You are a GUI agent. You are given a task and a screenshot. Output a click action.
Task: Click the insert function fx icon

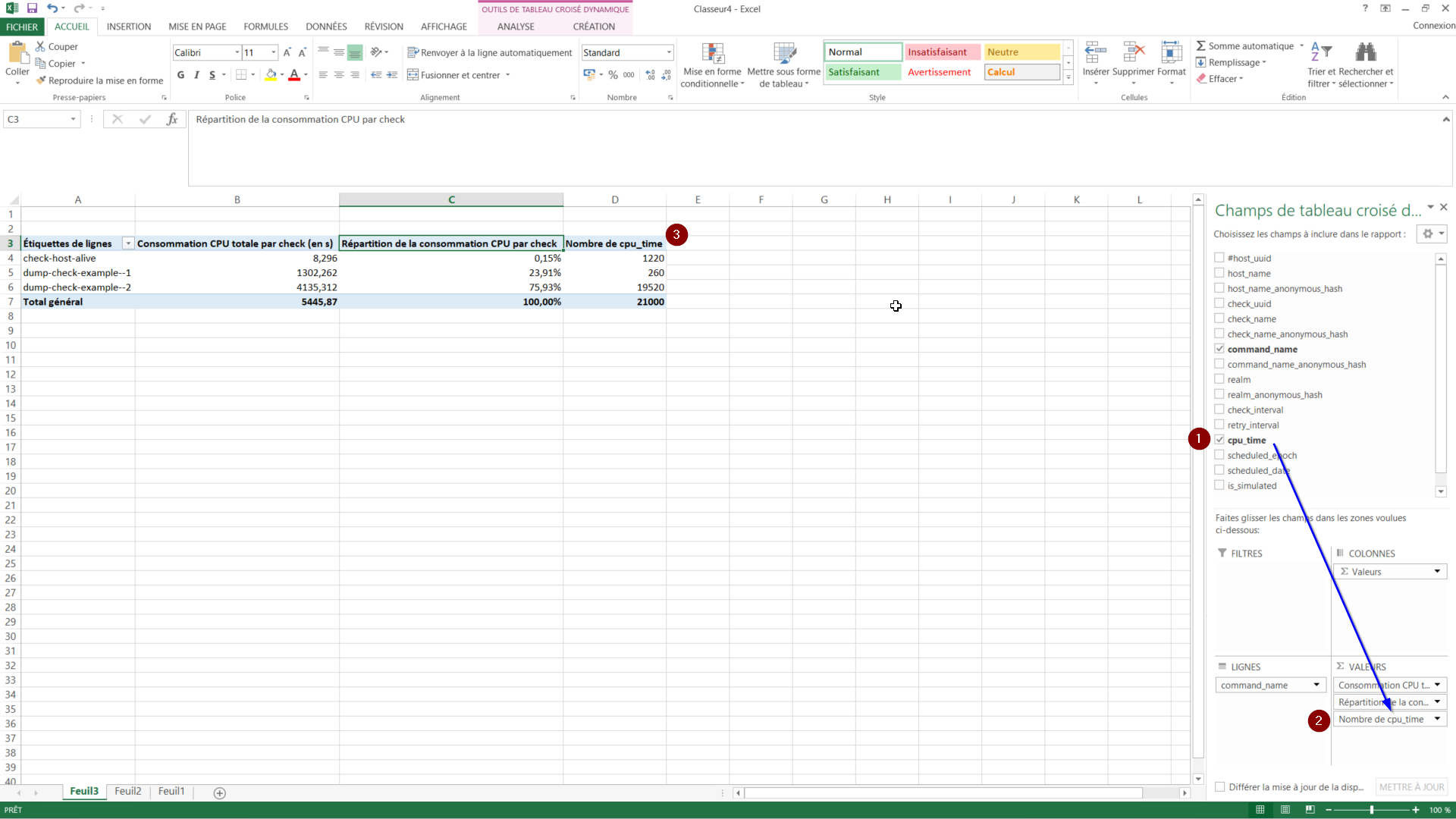[x=172, y=119]
